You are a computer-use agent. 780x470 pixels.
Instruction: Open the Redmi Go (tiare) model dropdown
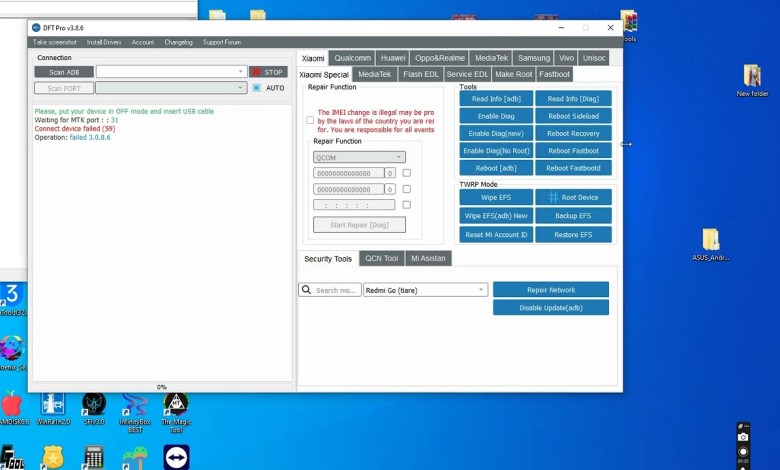point(481,290)
